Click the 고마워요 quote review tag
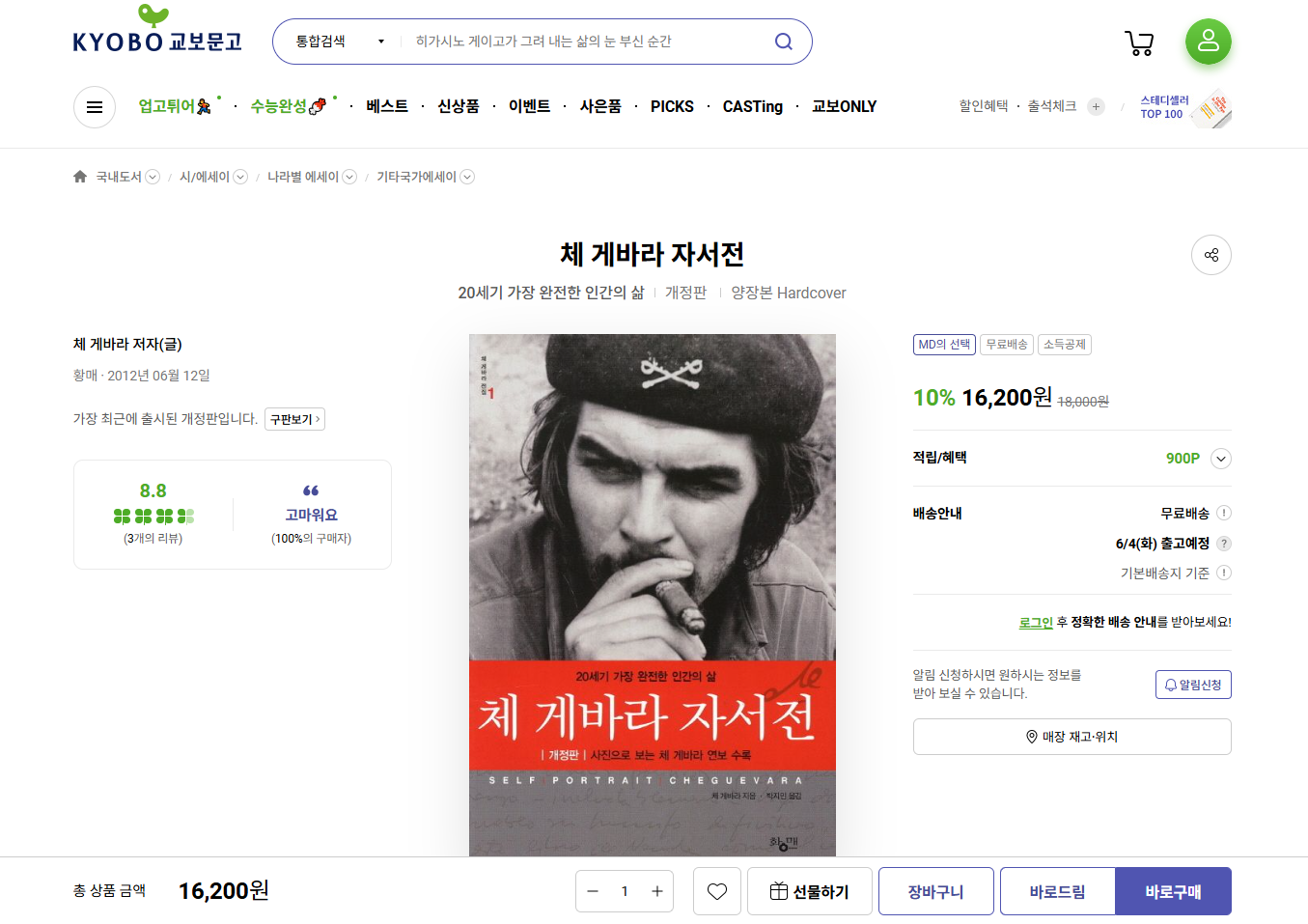Screen dimensions: 1308x924 pos(311,504)
